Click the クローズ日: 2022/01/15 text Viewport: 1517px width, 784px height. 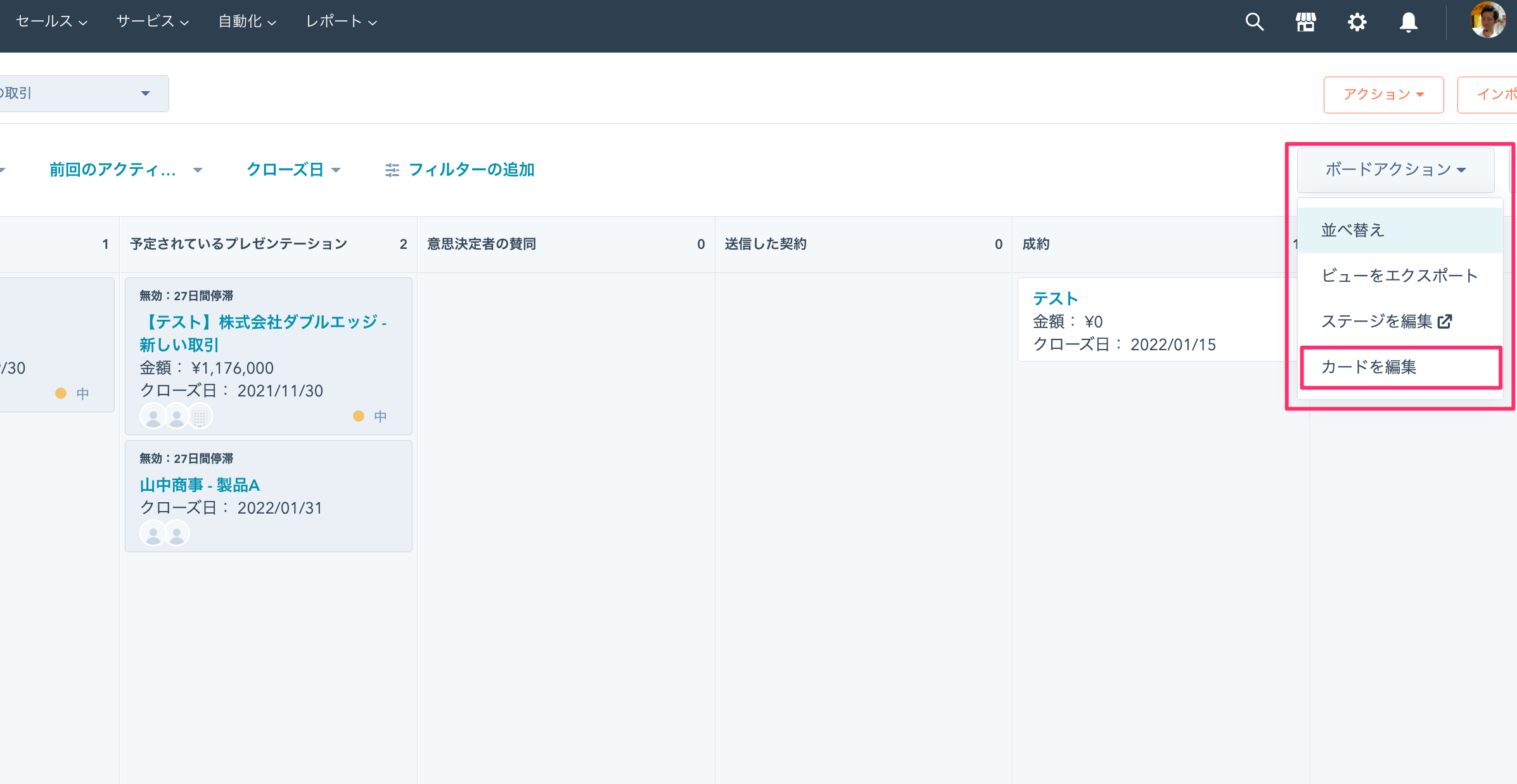click(1125, 345)
